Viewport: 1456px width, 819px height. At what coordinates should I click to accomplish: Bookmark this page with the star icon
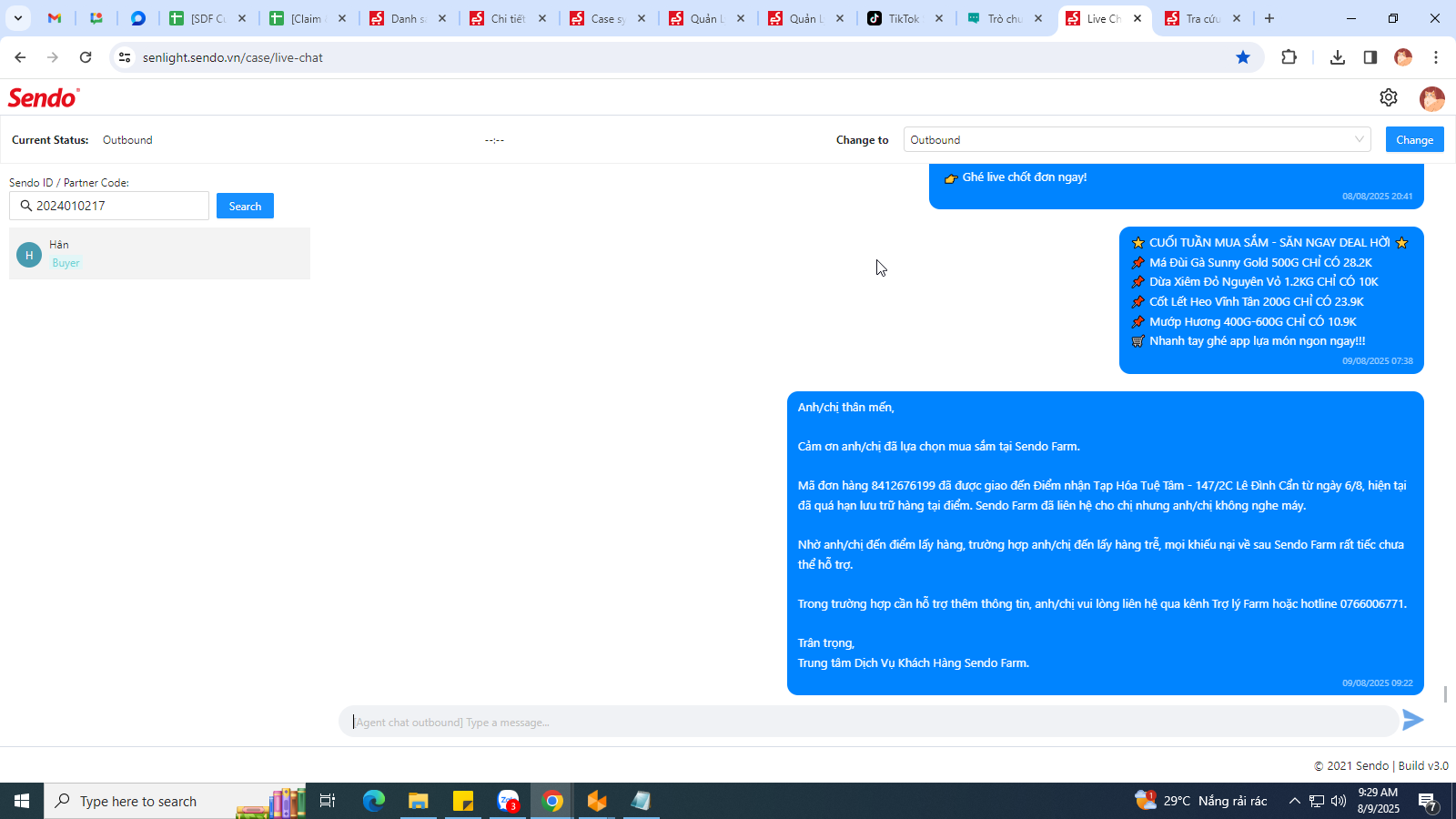click(x=1243, y=57)
